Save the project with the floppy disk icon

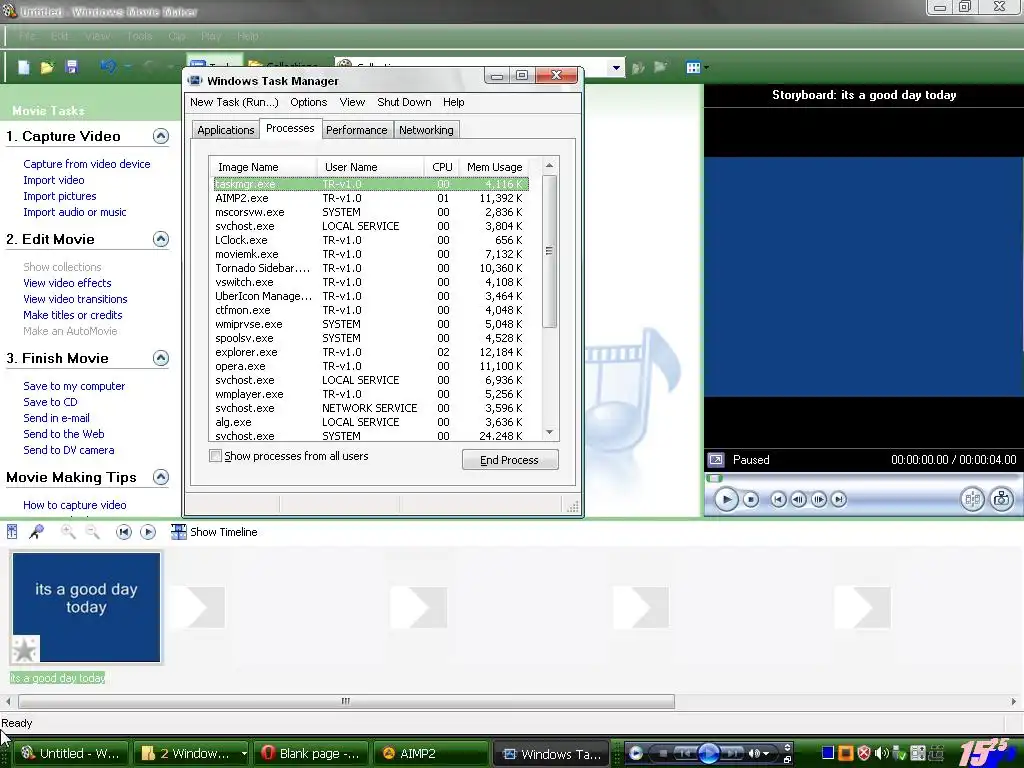click(x=72, y=67)
